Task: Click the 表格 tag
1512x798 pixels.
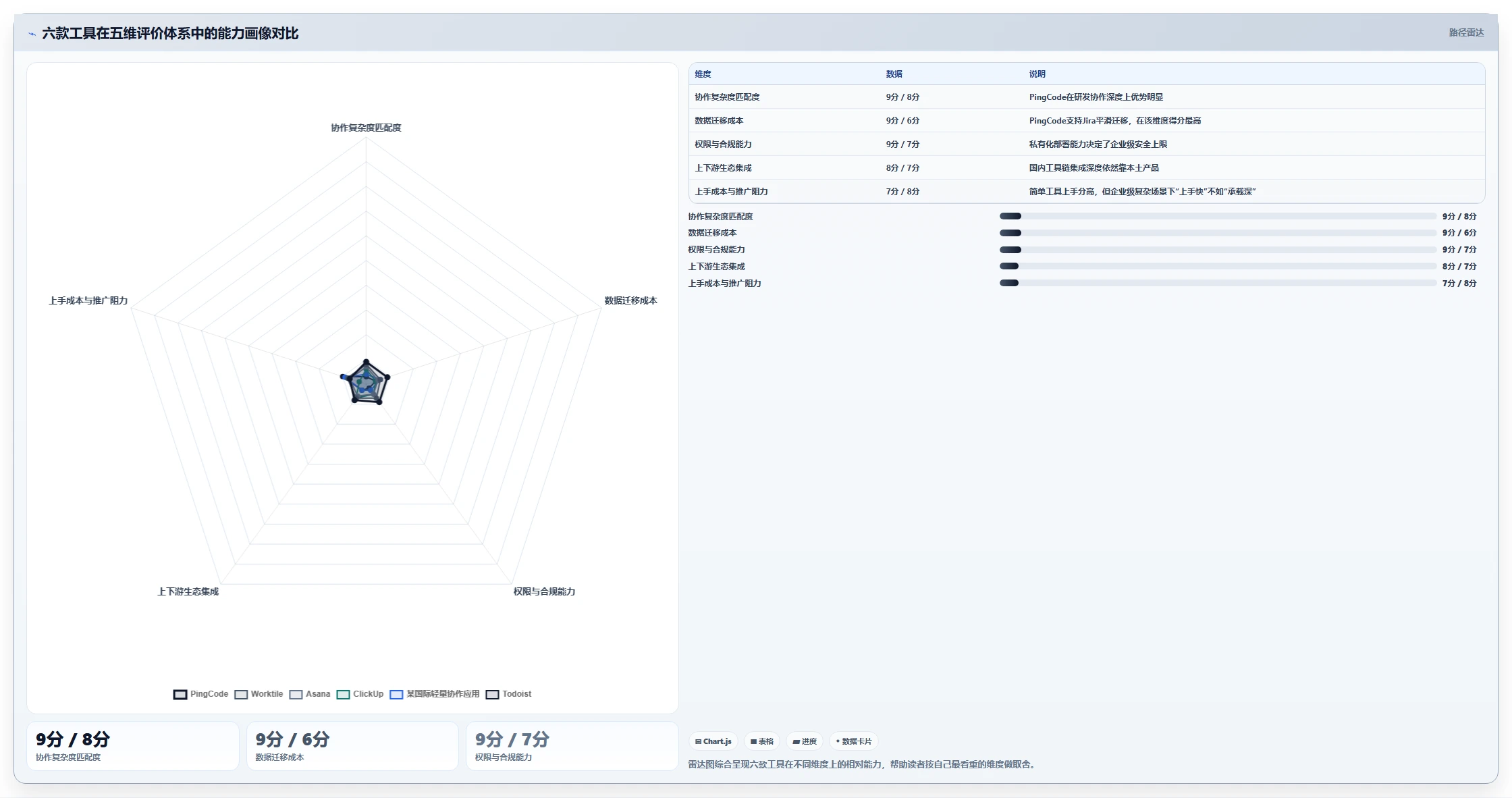Action: (x=762, y=741)
